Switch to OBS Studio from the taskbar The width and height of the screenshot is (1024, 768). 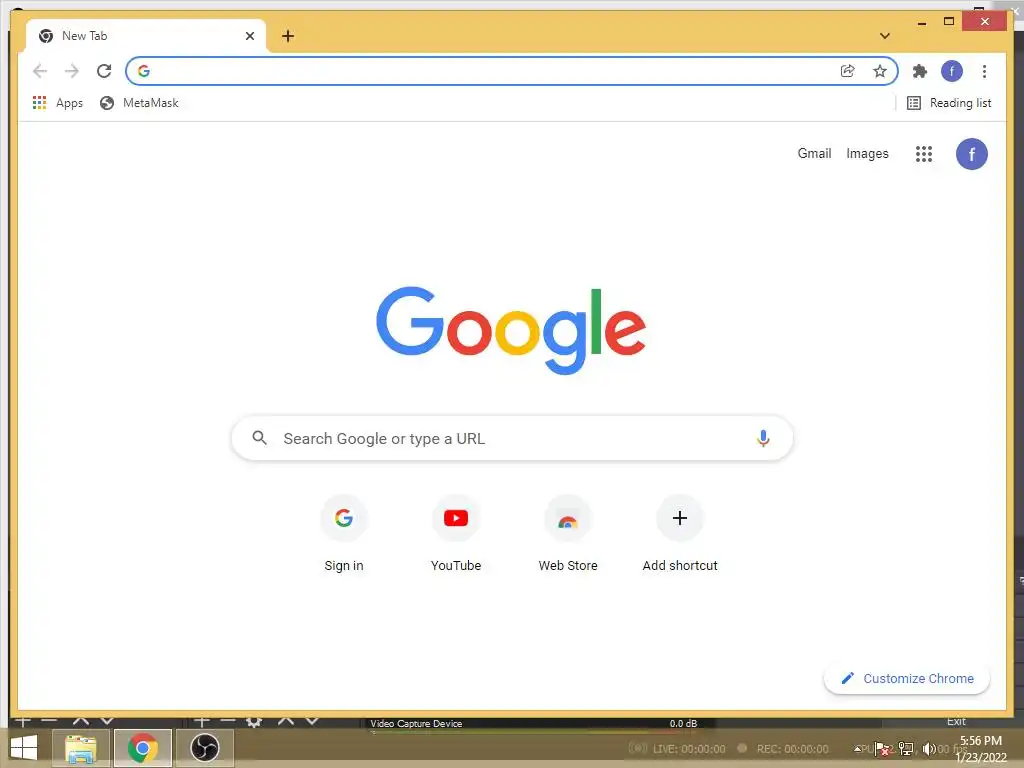tap(204, 748)
